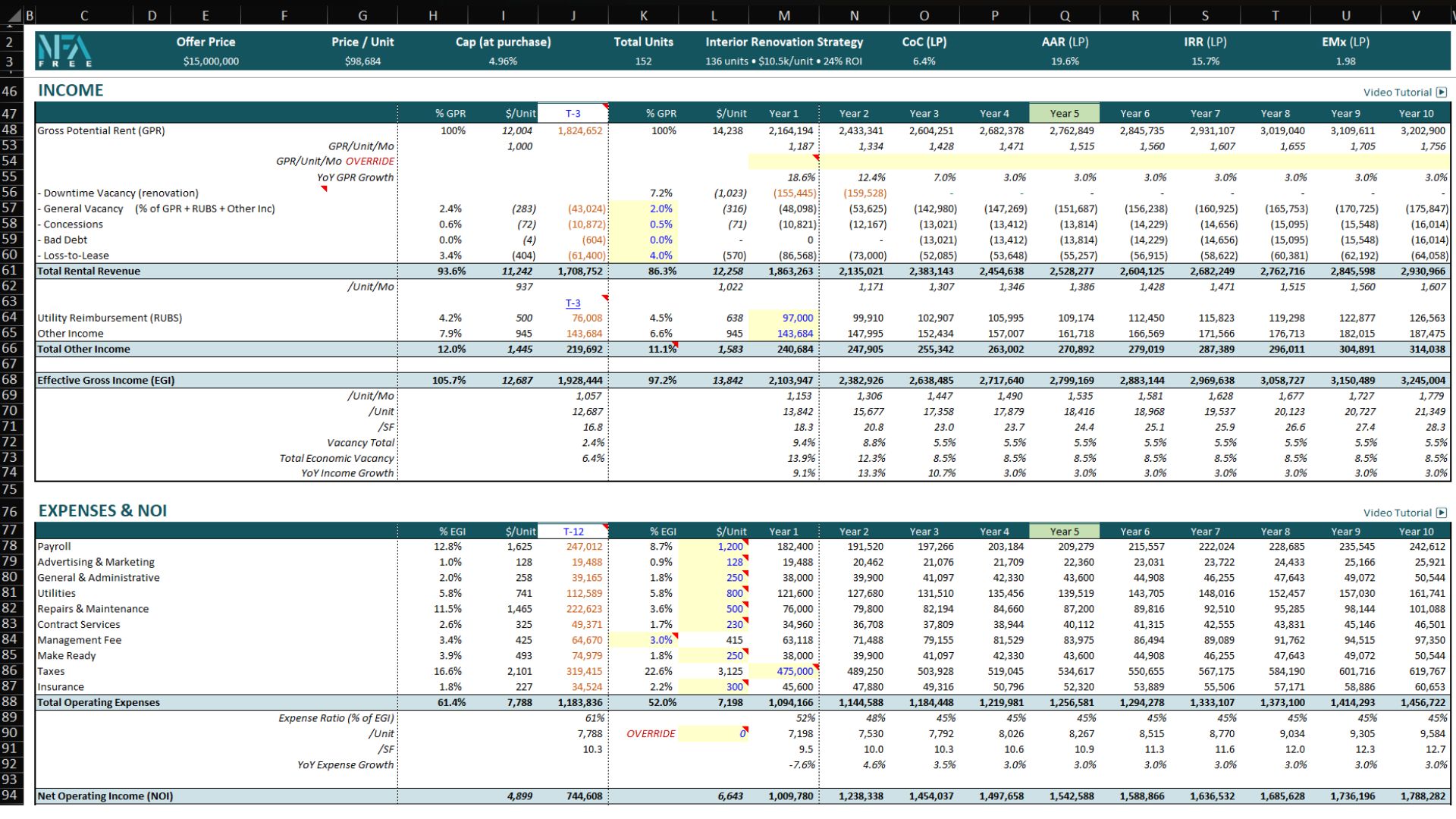
Task: Click the blue T-3 link above RUBS
Action: coord(573,303)
